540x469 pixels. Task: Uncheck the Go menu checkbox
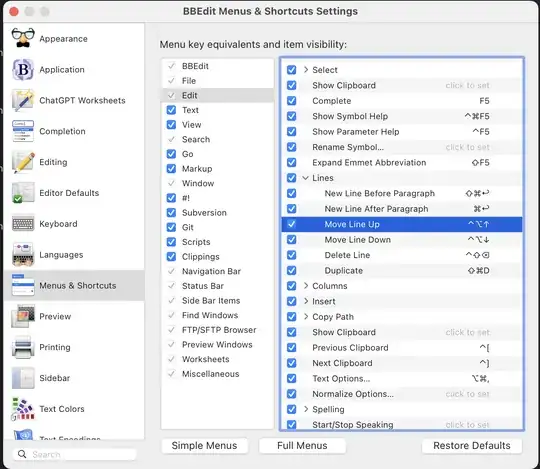point(171,154)
